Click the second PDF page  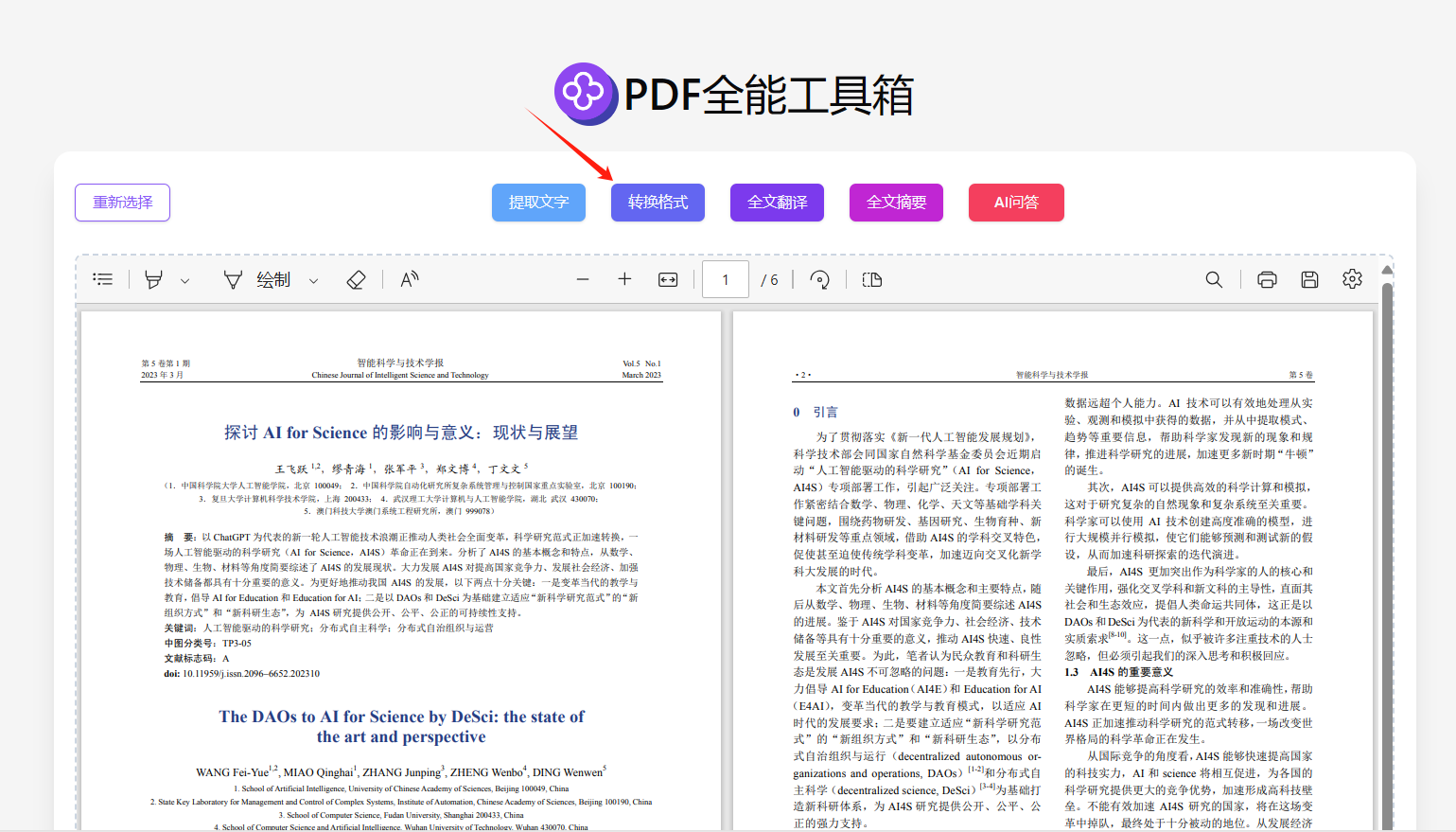tap(1053, 572)
